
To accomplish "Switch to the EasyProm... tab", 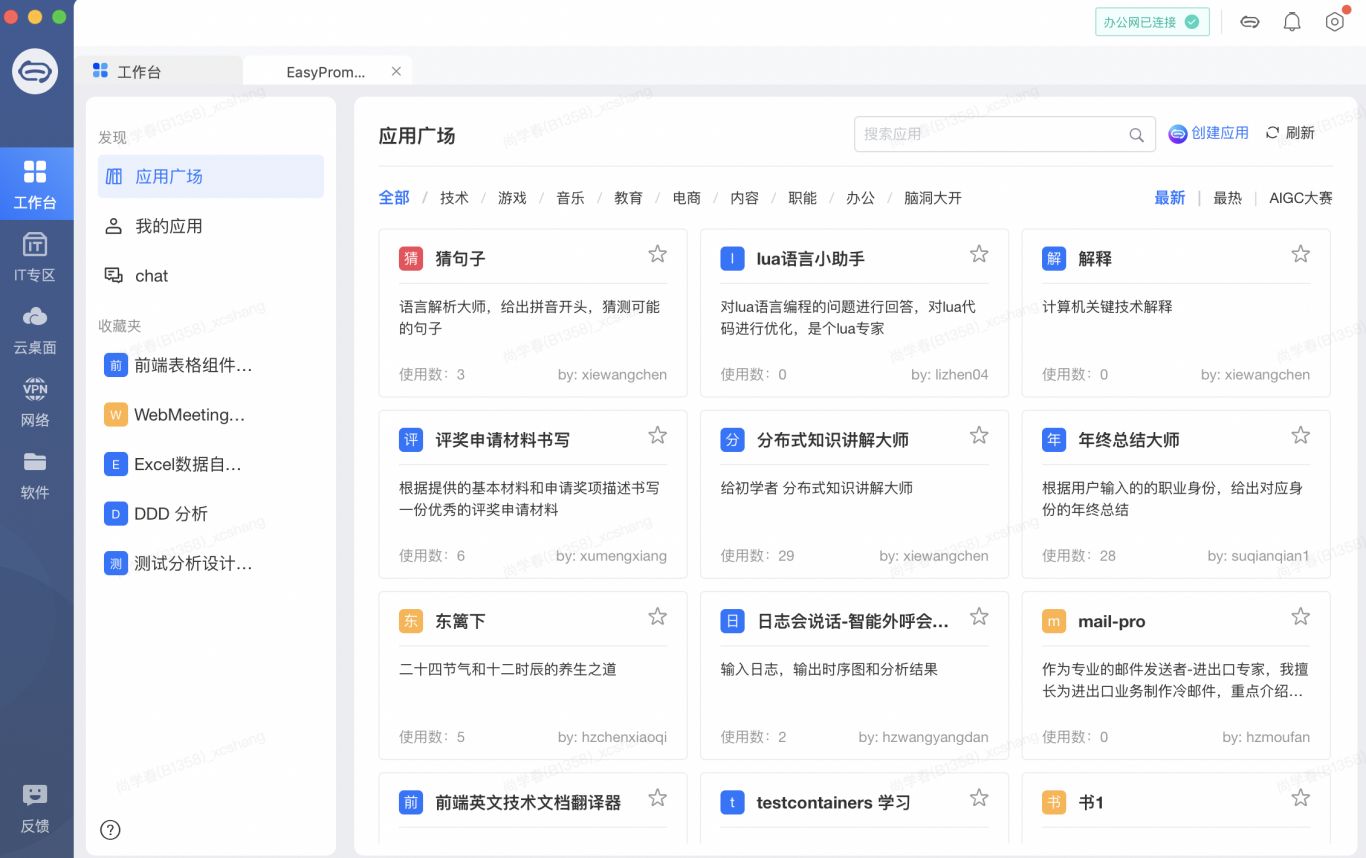I will point(326,72).
